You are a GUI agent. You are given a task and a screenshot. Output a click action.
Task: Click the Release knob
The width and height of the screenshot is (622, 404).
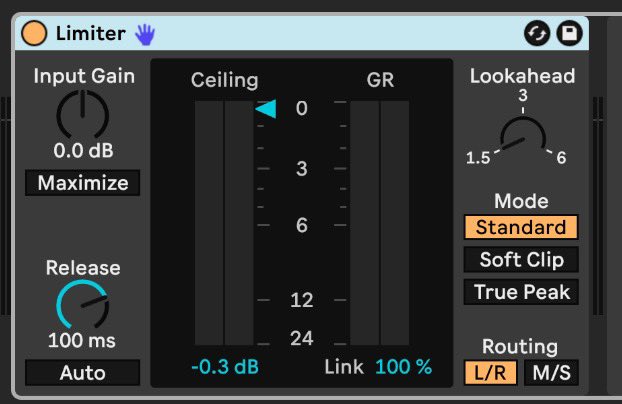(x=83, y=304)
